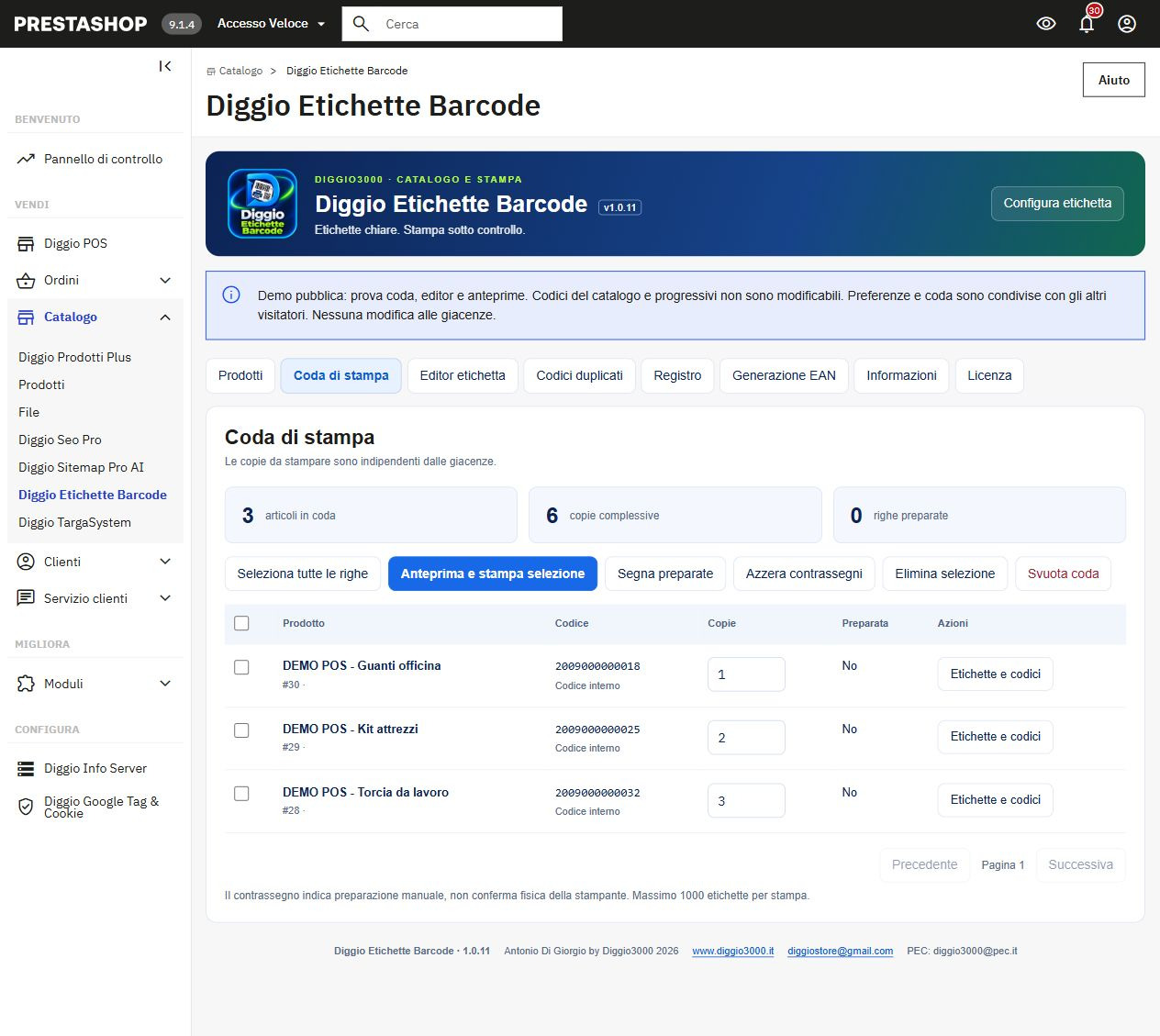Click Anteprima e stampa selezione
The height and width of the screenshot is (1036, 1160).
(x=493, y=574)
